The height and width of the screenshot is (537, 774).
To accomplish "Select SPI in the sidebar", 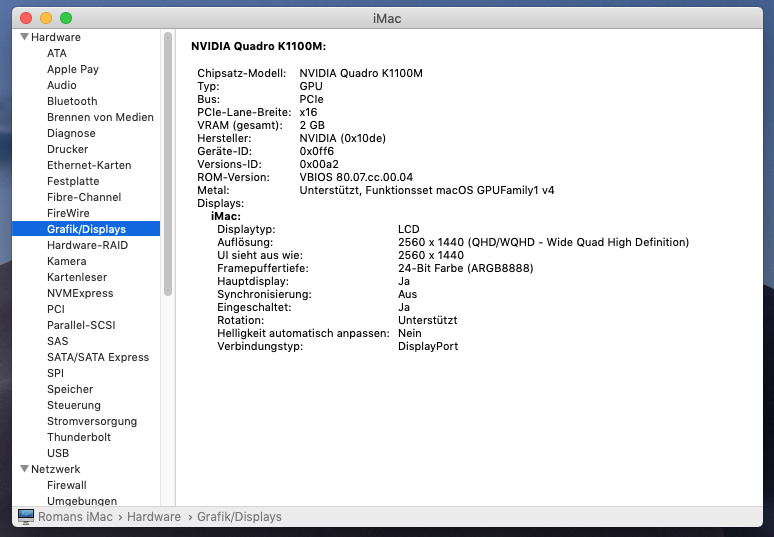I will [55, 373].
